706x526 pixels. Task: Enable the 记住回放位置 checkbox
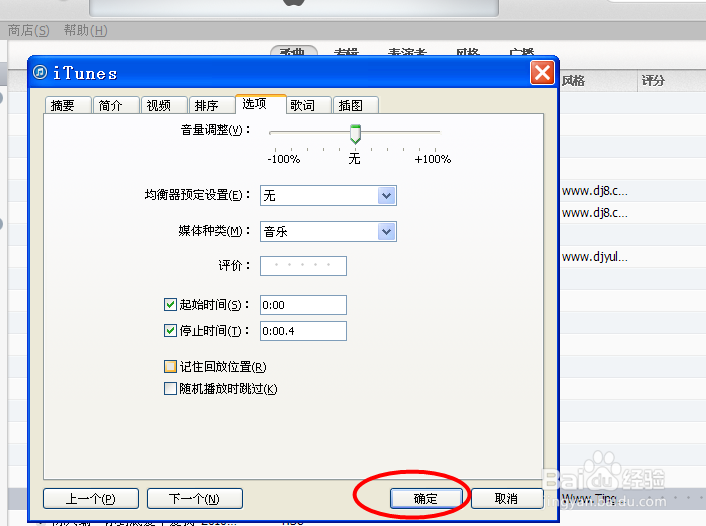(x=170, y=366)
